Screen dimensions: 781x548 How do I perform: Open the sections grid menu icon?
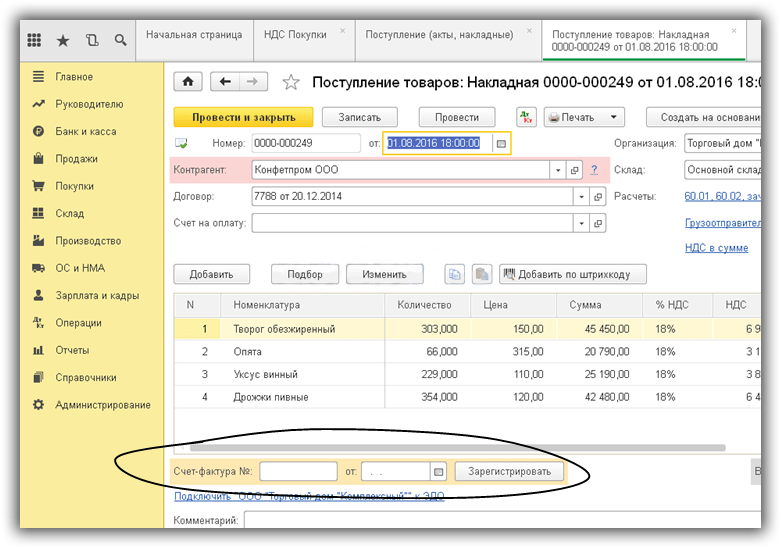pyautogui.click(x=34, y=40)
